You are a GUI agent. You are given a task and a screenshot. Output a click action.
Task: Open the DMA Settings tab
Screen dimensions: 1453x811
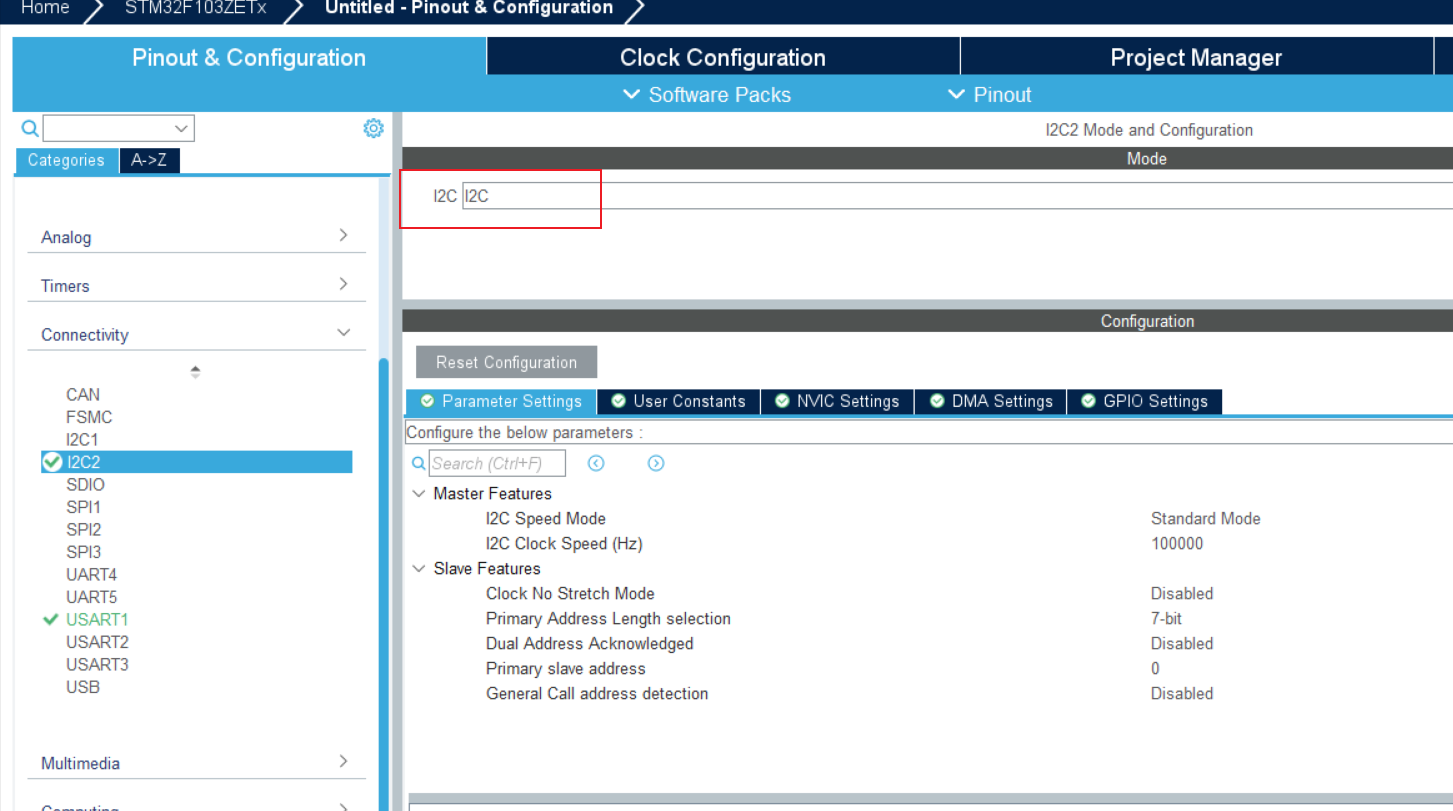(991, 401)
